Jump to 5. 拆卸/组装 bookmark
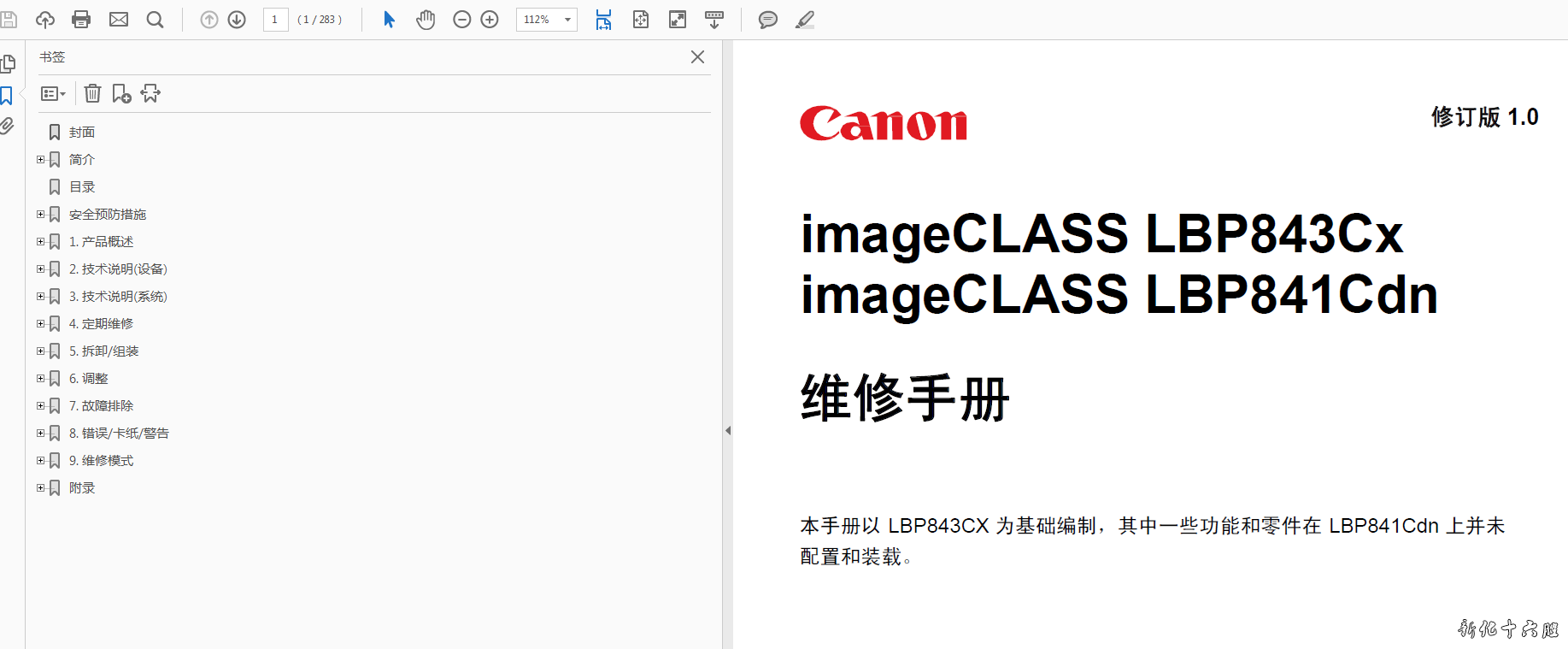1568x649 pixels. click(x=103, y=351)
